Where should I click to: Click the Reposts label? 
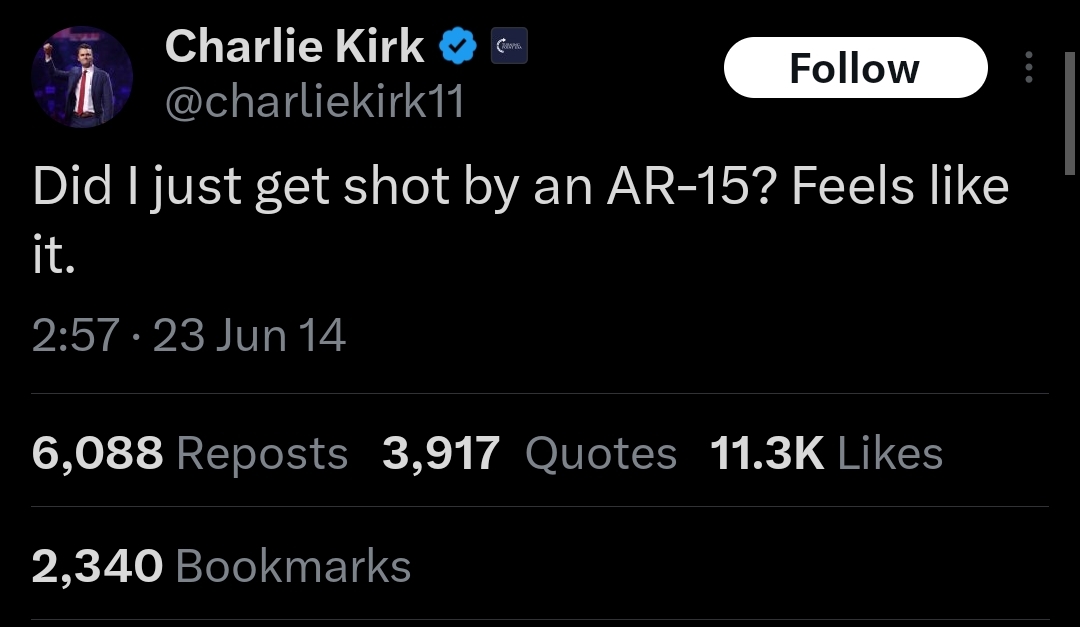pyautogui.click(x=262, y=454)
